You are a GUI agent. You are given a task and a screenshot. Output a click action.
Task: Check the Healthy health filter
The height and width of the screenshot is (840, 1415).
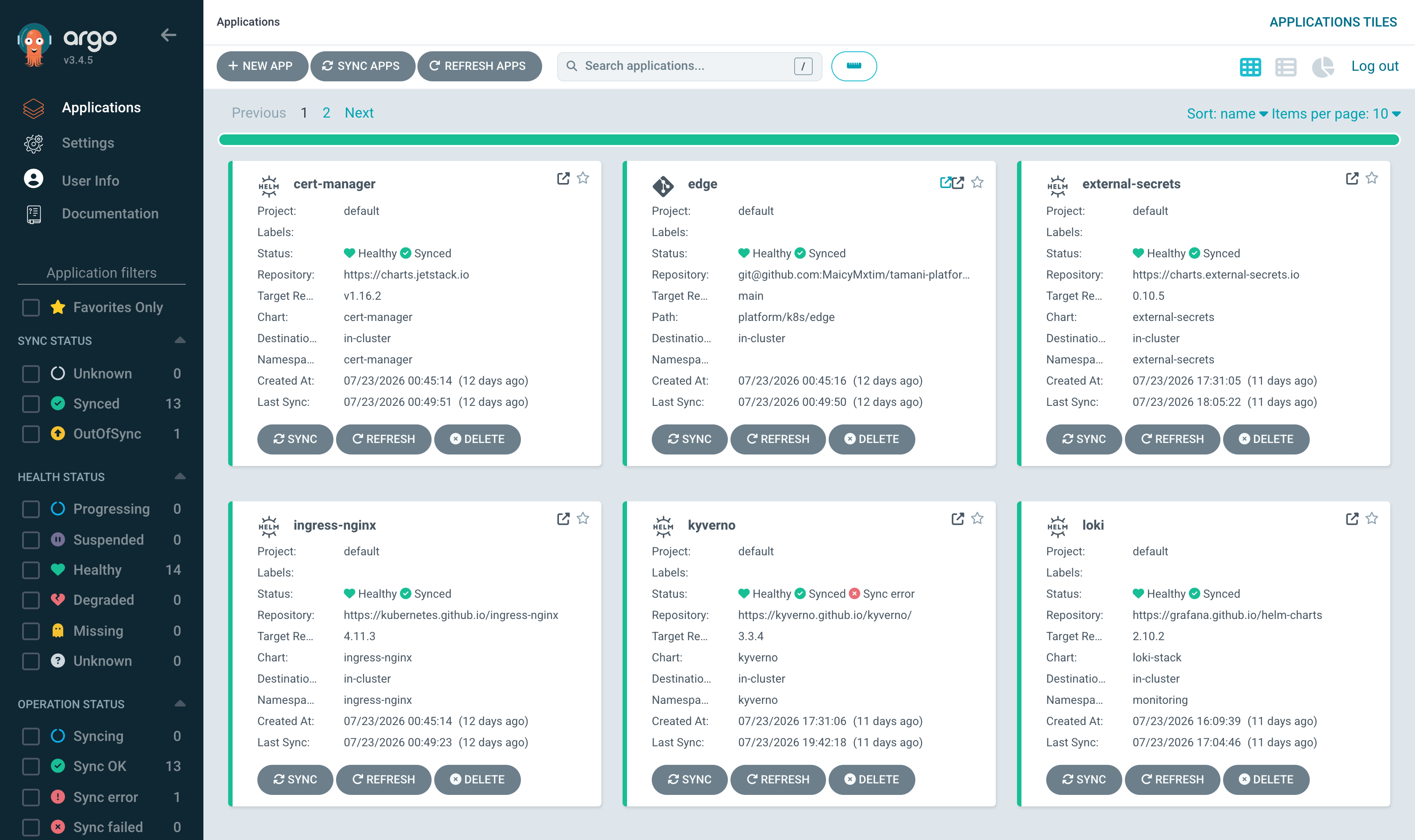click(x=31, y=570)
